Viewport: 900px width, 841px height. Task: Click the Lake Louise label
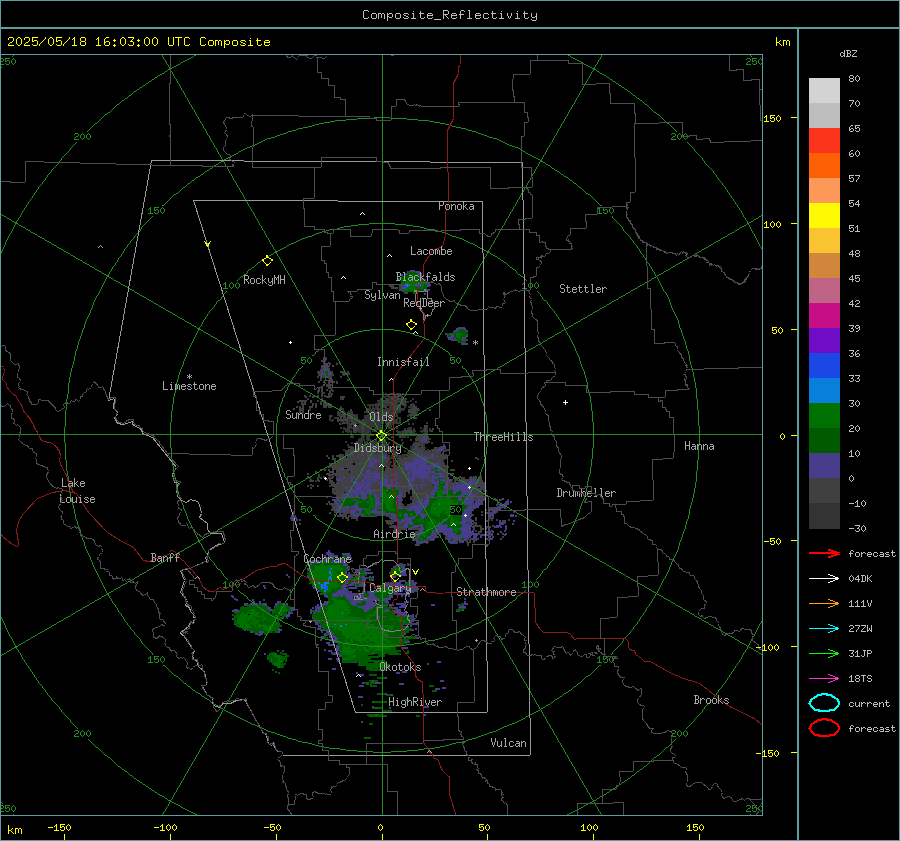77,491
